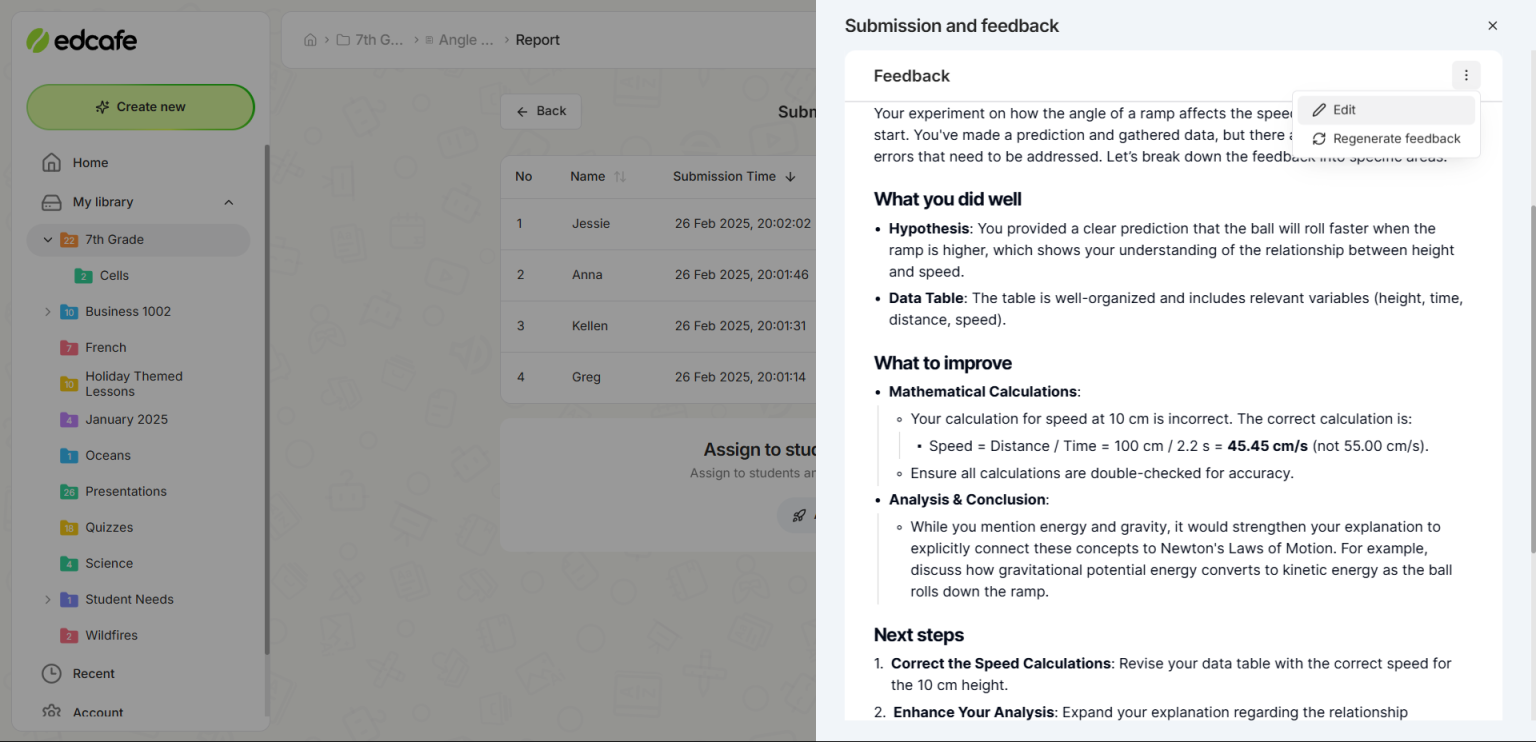Image resolution: width=1536 pixels, height=742 pixels.
Task: Click the My library icon
Action: coord(52,201)
